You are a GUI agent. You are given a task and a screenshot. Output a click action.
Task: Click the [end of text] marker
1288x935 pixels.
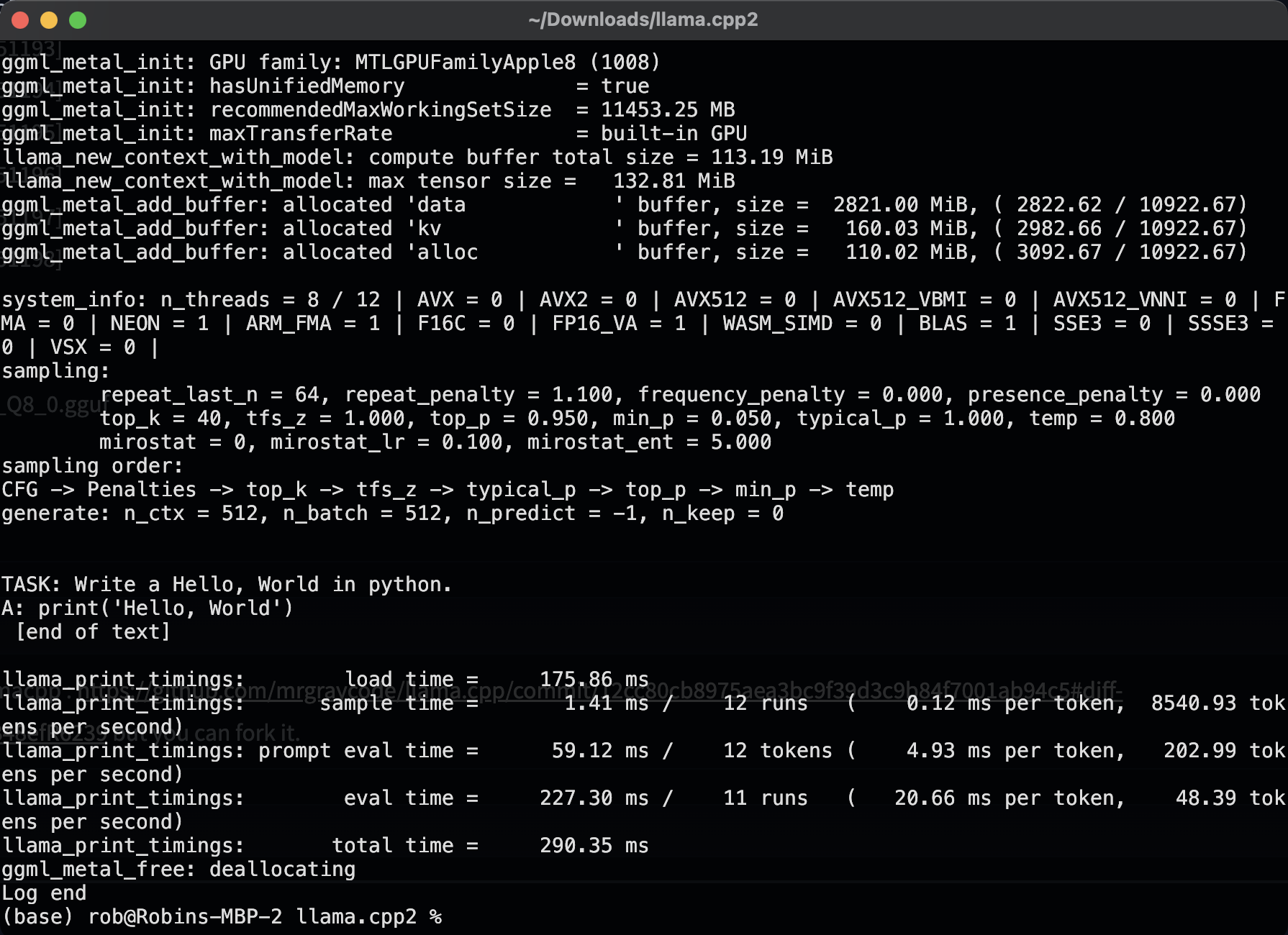click(93, 632)
